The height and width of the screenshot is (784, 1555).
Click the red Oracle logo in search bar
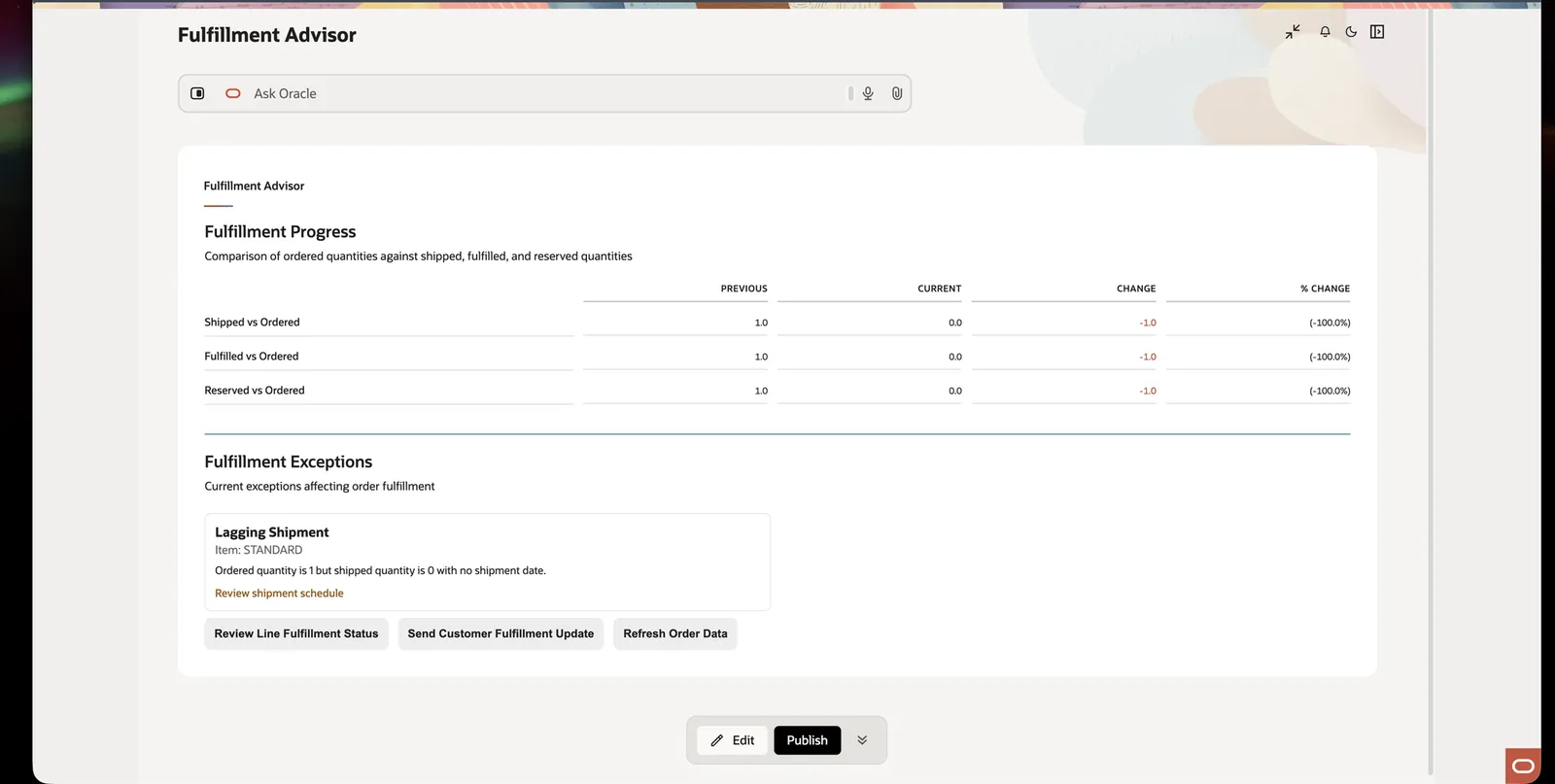tap(233, 93)
